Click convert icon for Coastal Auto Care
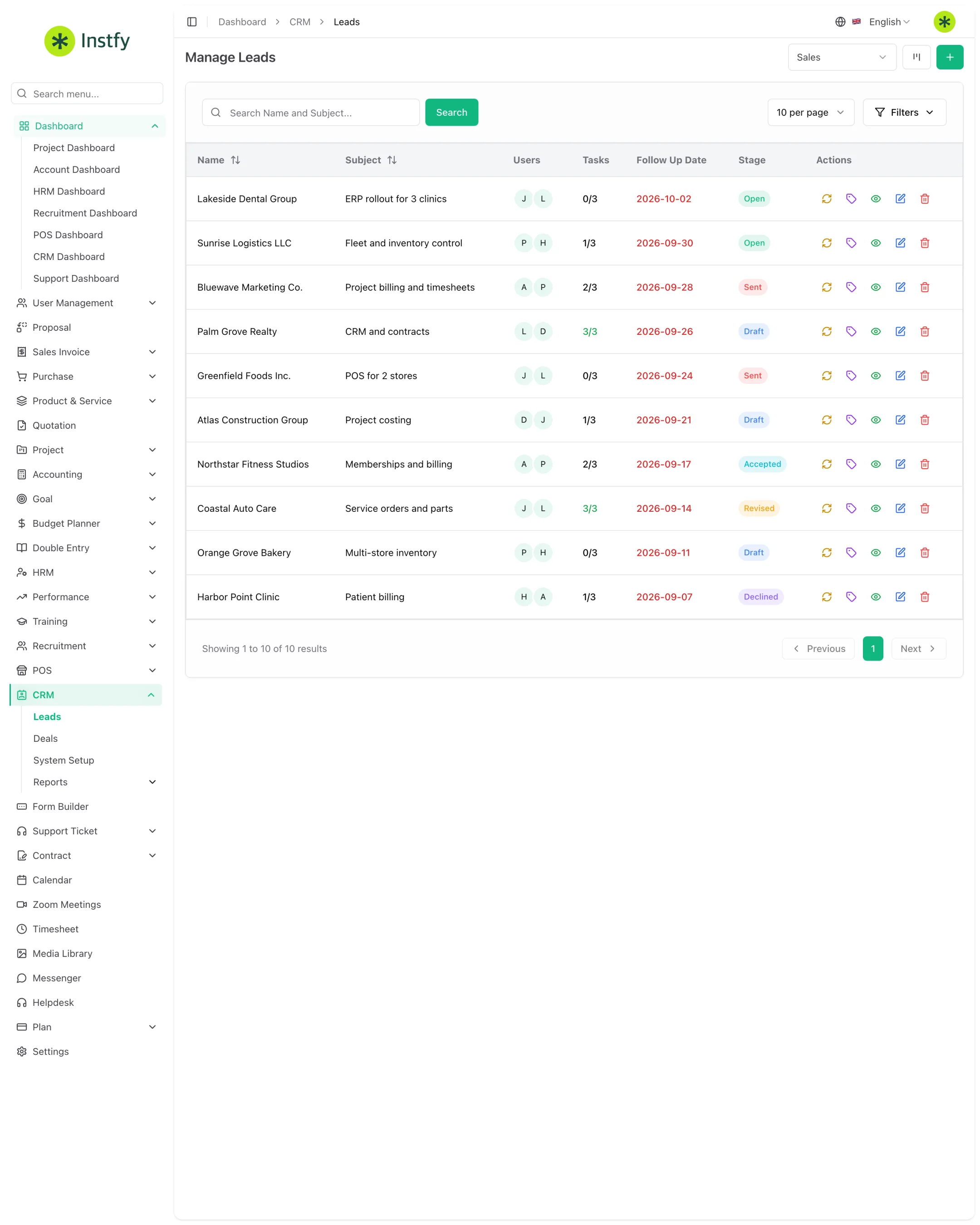Image resolution: width=980 pixels, height=1225 pixels. 826,509
